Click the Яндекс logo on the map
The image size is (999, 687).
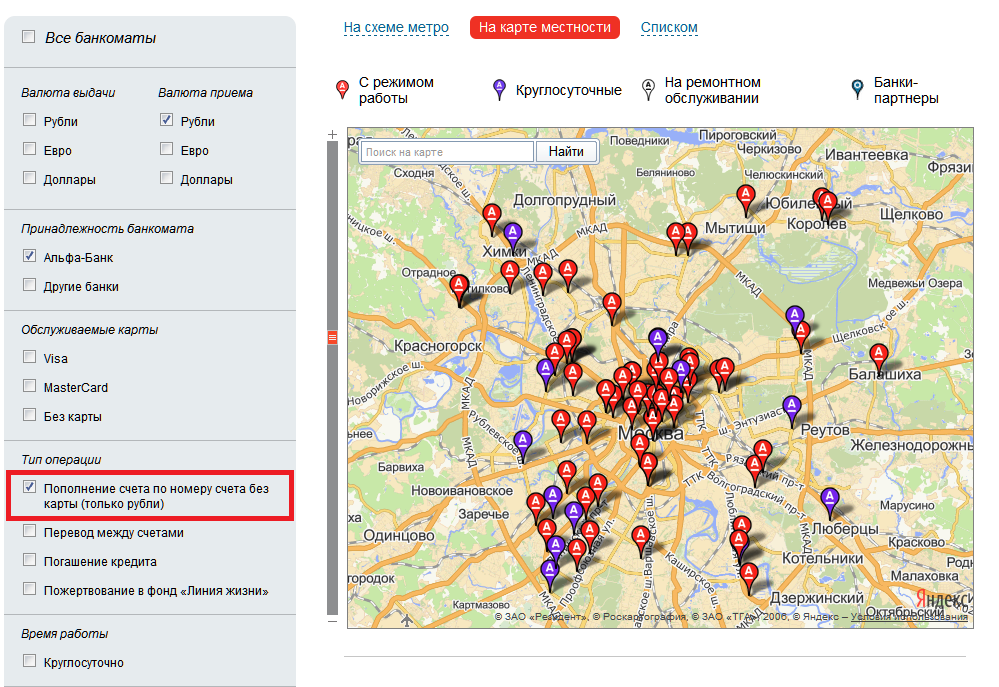942,598
